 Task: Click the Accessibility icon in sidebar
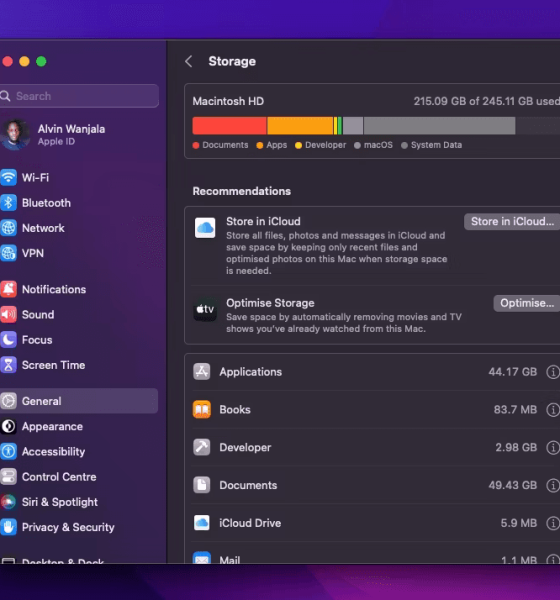coord(8,452)
